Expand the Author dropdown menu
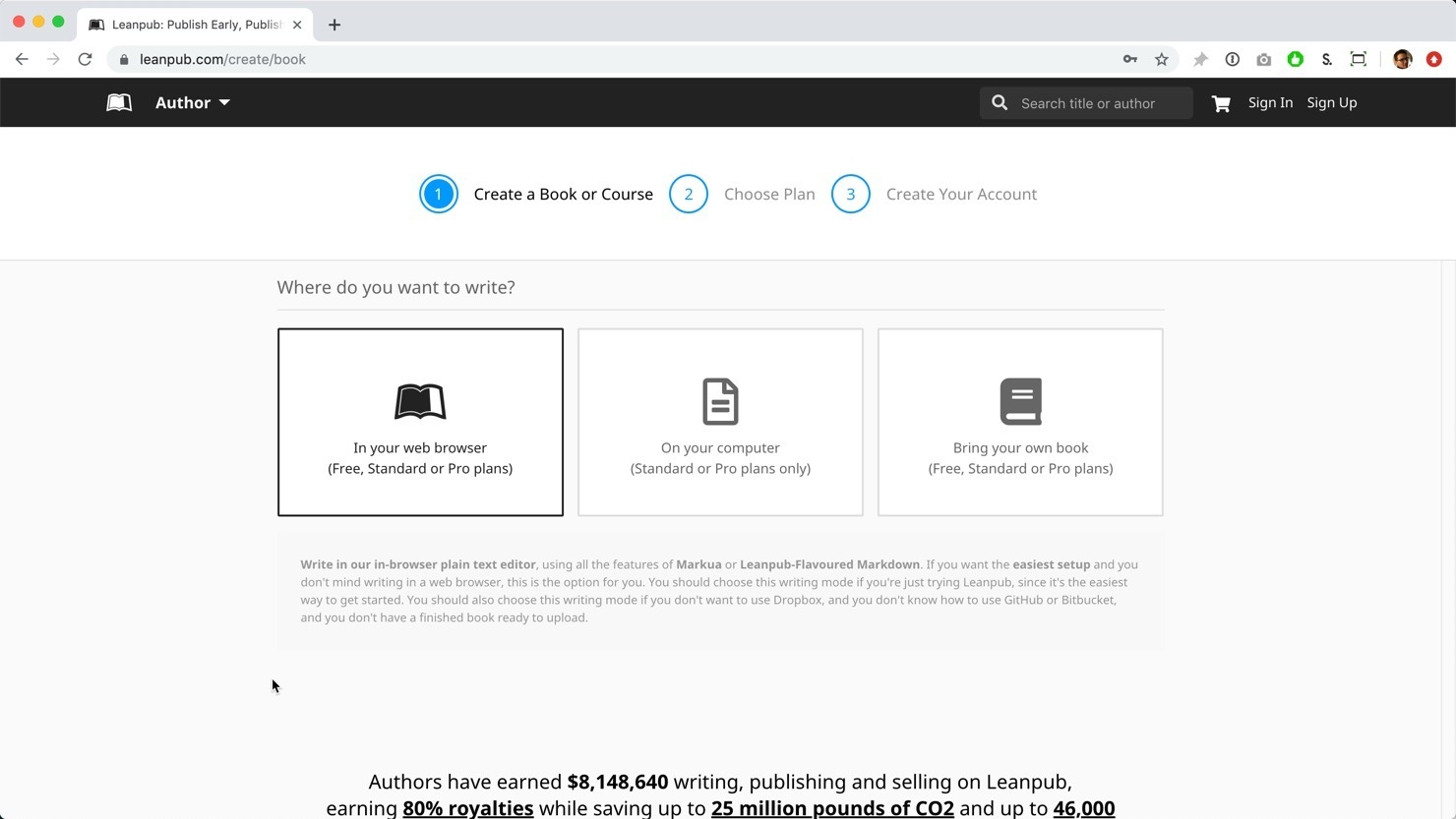This screenshot has width=1456, height=819. click(193, 103)
